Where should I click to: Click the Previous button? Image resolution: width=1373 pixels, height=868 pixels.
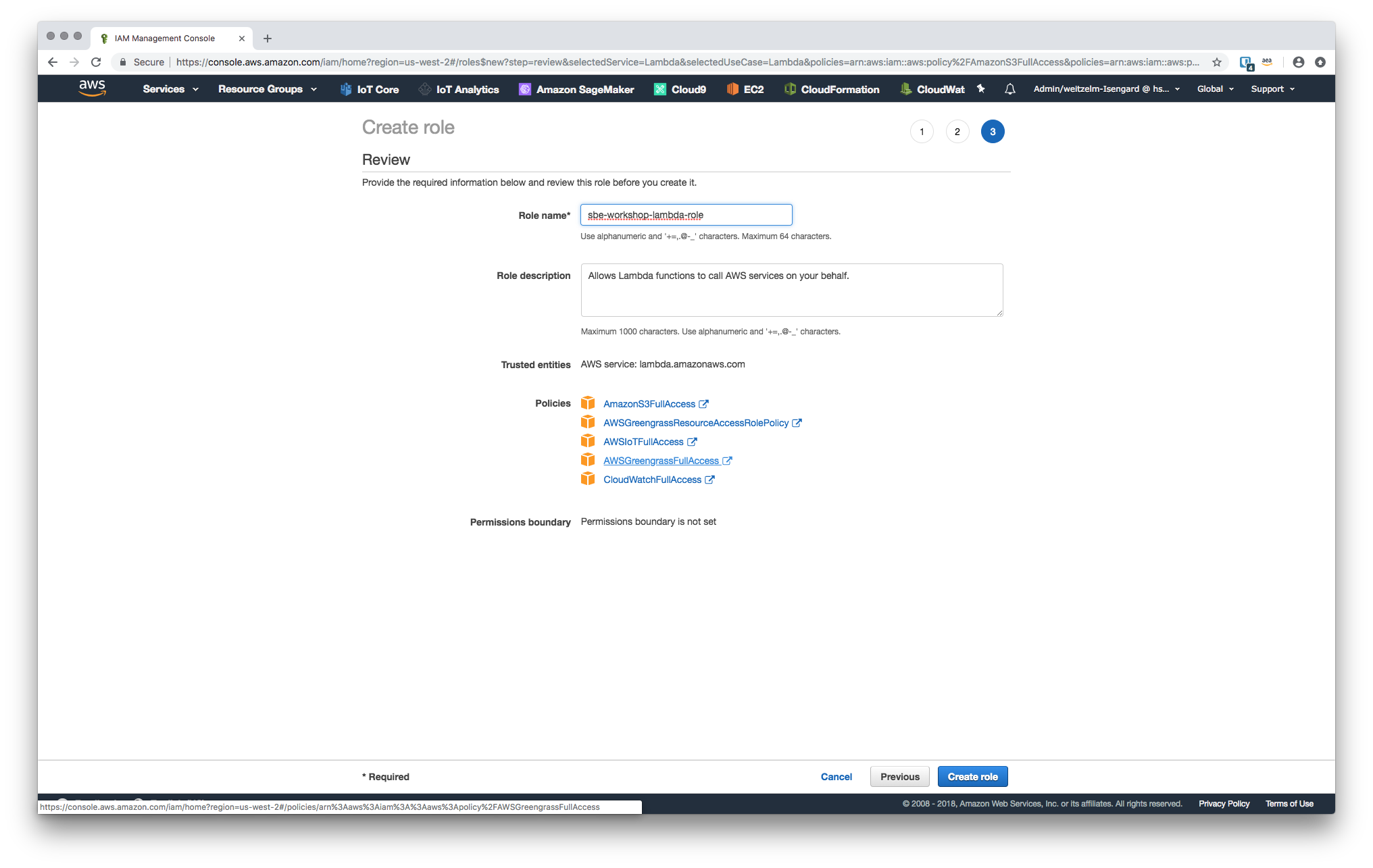click(x=900, y=777)
